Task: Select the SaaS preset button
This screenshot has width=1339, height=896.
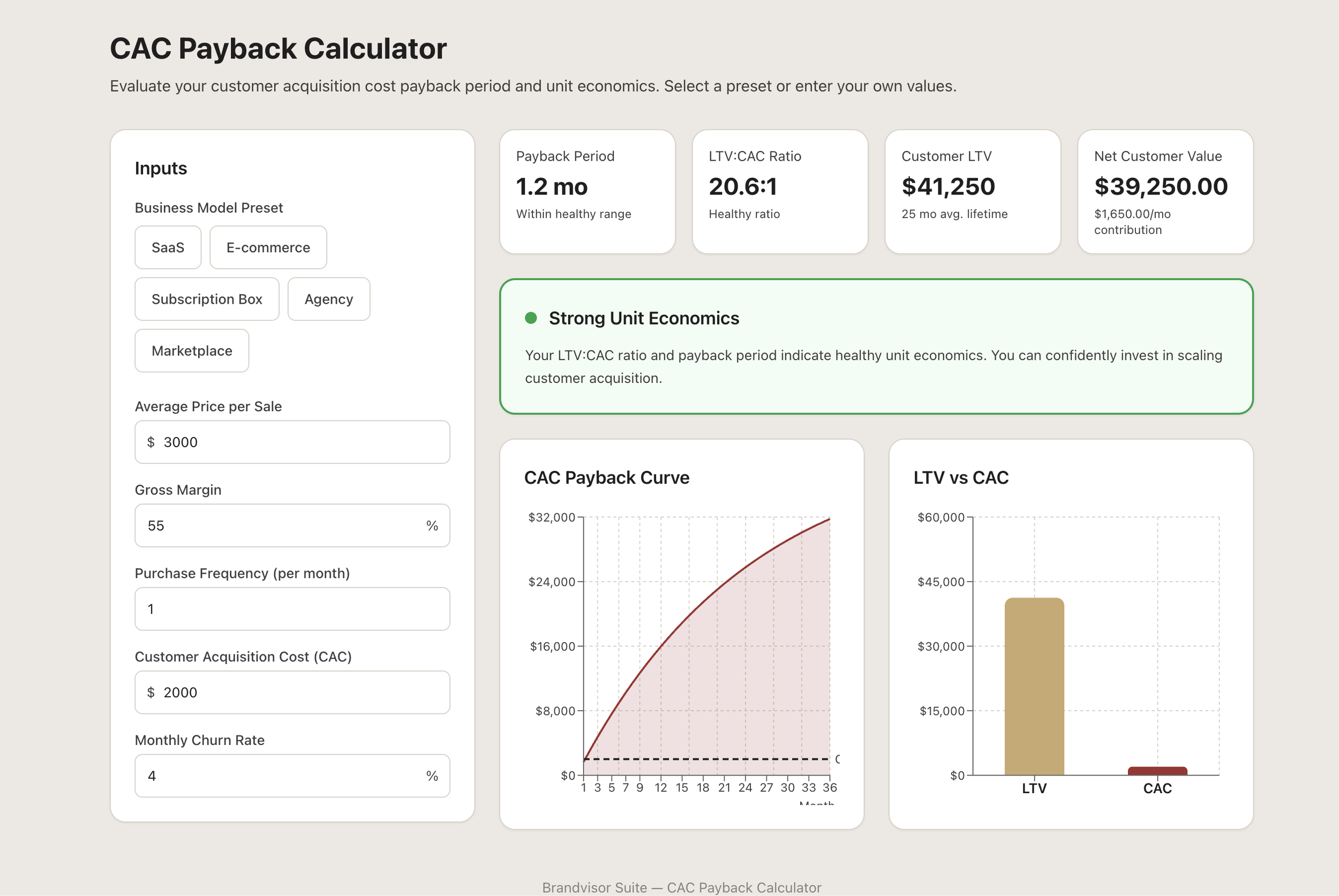Action: tap(168, 247)
